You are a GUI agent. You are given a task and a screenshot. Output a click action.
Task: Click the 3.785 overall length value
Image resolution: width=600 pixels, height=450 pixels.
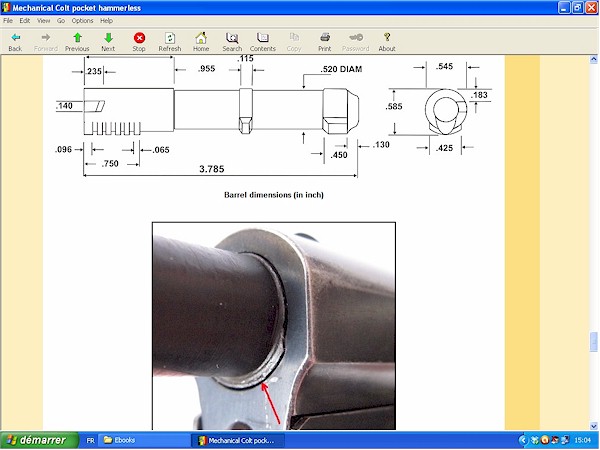click(212, 169)
